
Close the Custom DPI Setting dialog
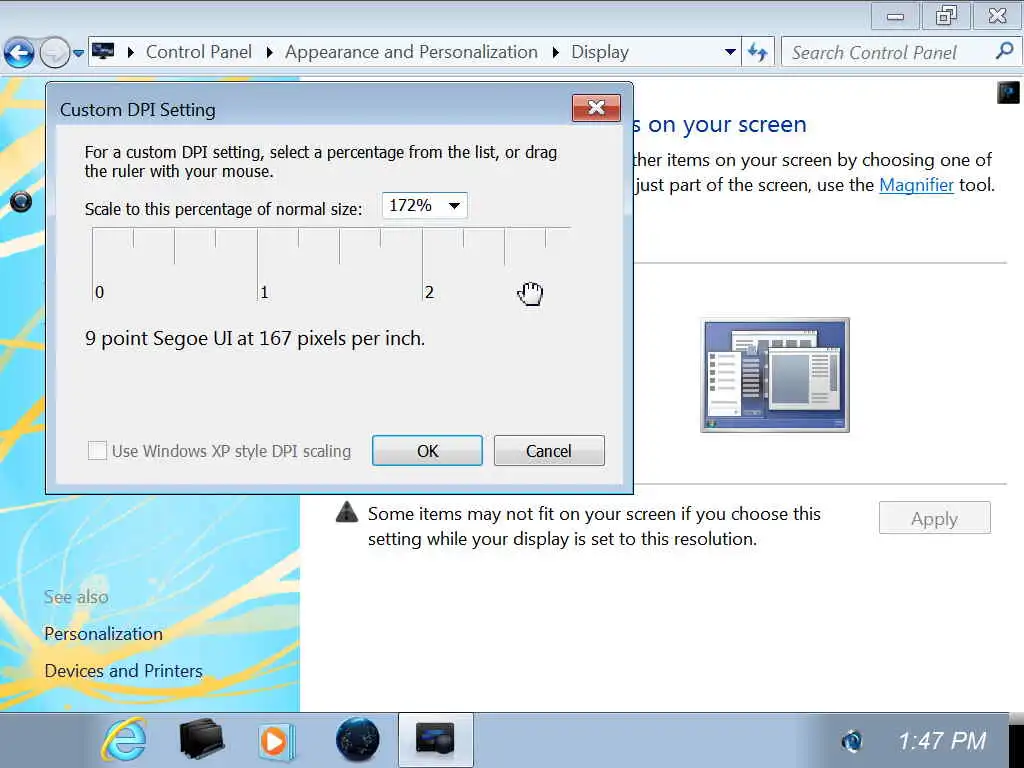pos(596,108)
